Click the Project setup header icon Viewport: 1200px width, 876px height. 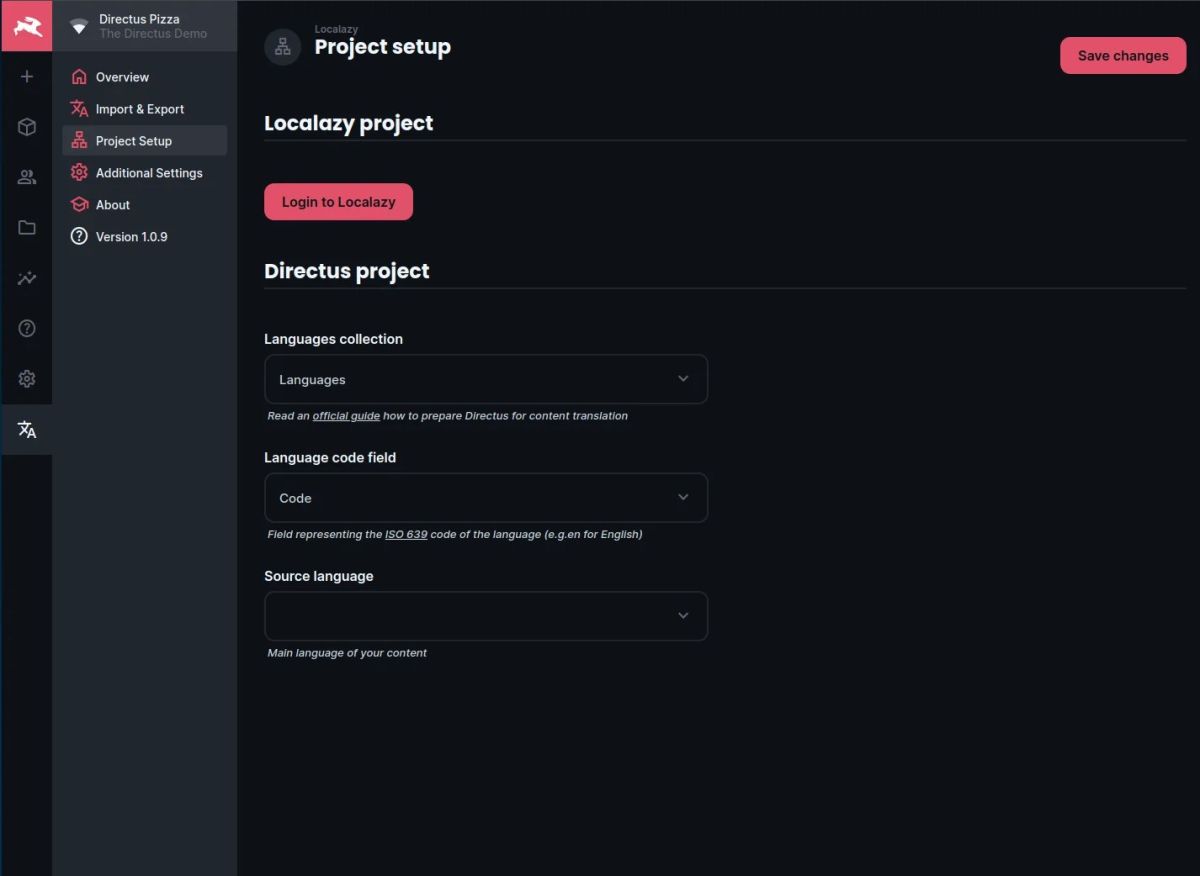pyautogui.click(x=283, y=47)
